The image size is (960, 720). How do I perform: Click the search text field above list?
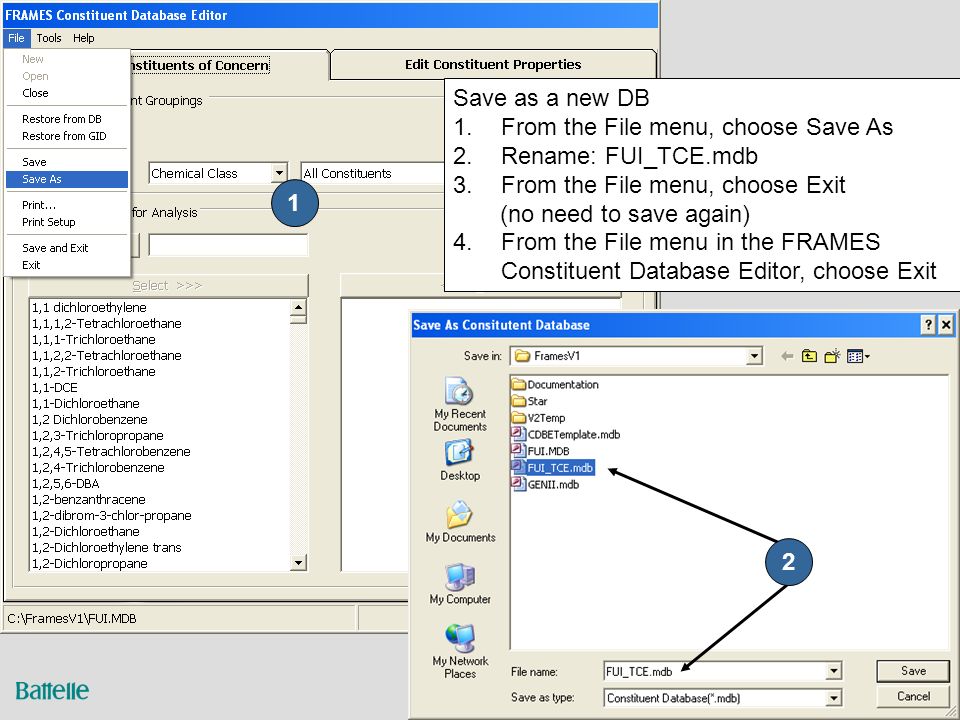228,245
